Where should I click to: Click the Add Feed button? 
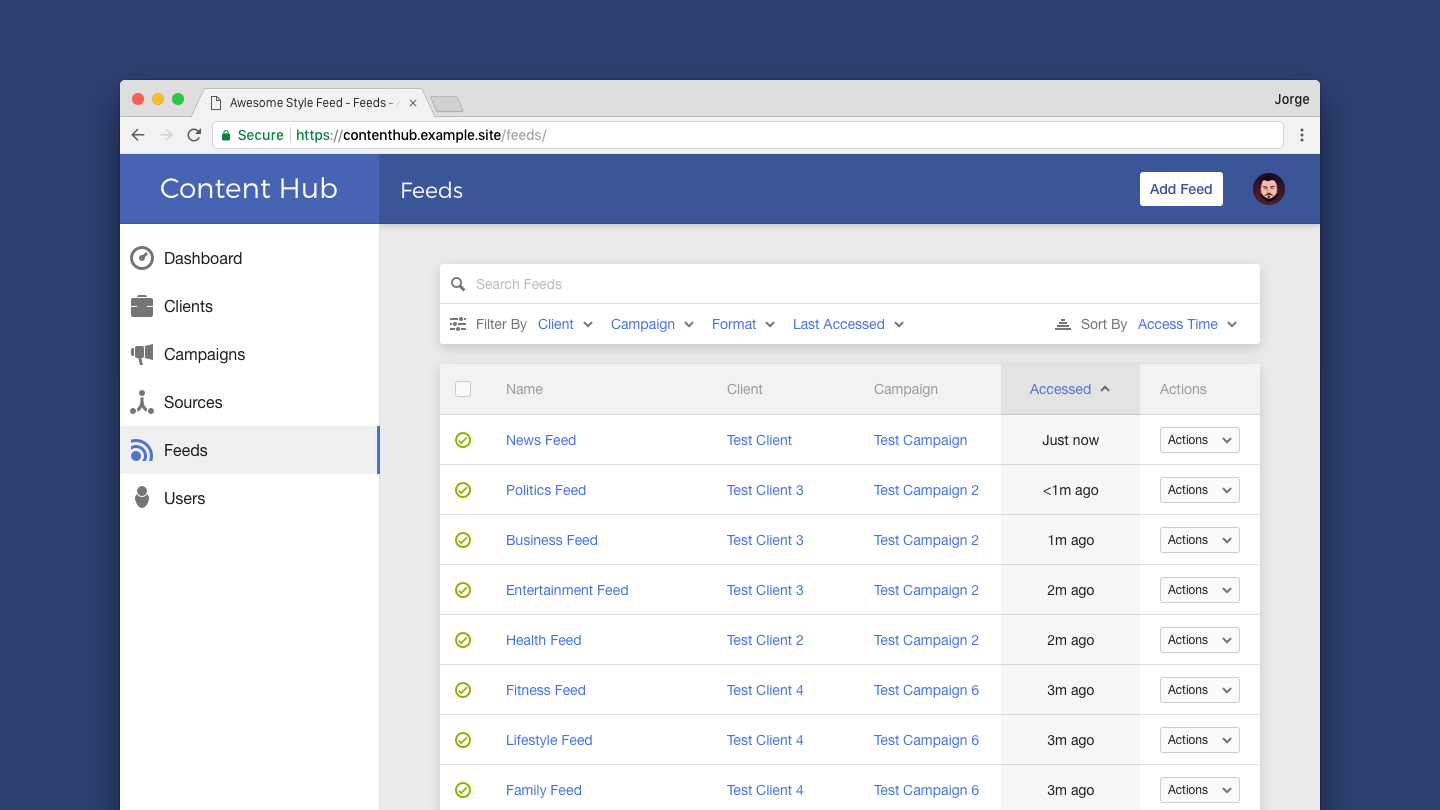click(x=1180, y=189)
